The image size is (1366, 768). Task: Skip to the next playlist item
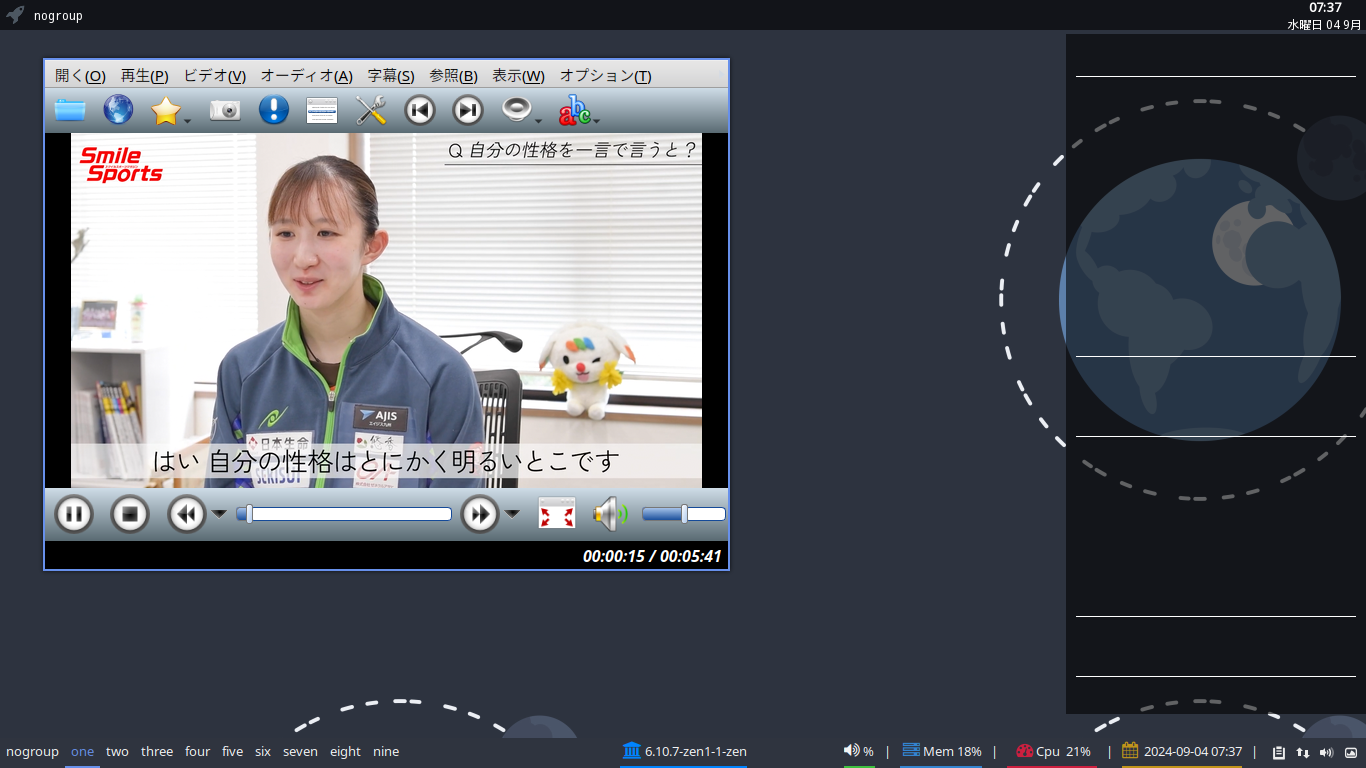(x=468, y=110)
